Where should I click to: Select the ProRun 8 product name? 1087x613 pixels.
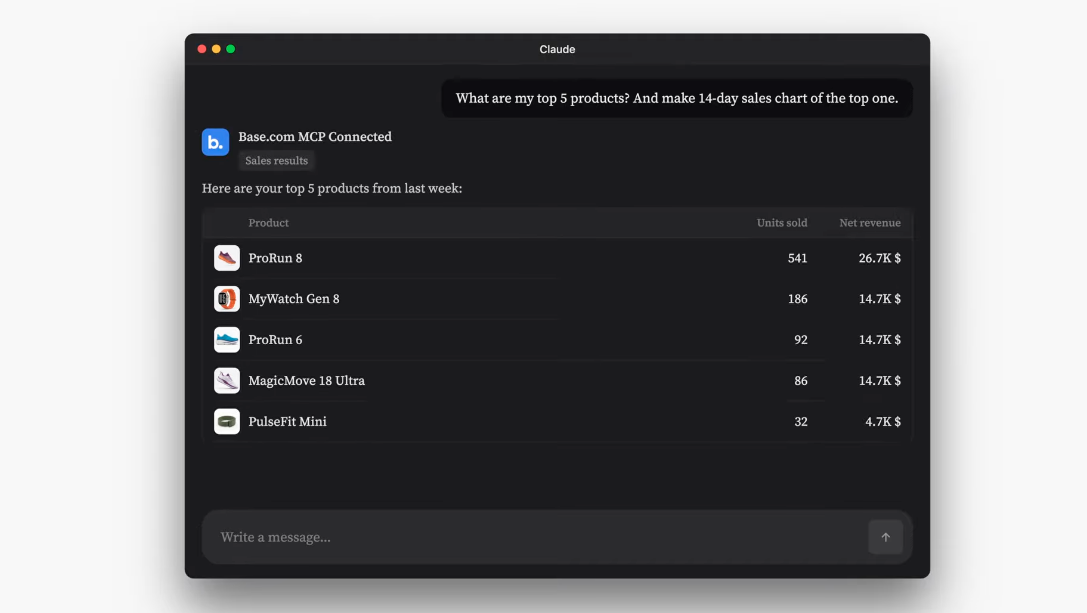point(275,258)
